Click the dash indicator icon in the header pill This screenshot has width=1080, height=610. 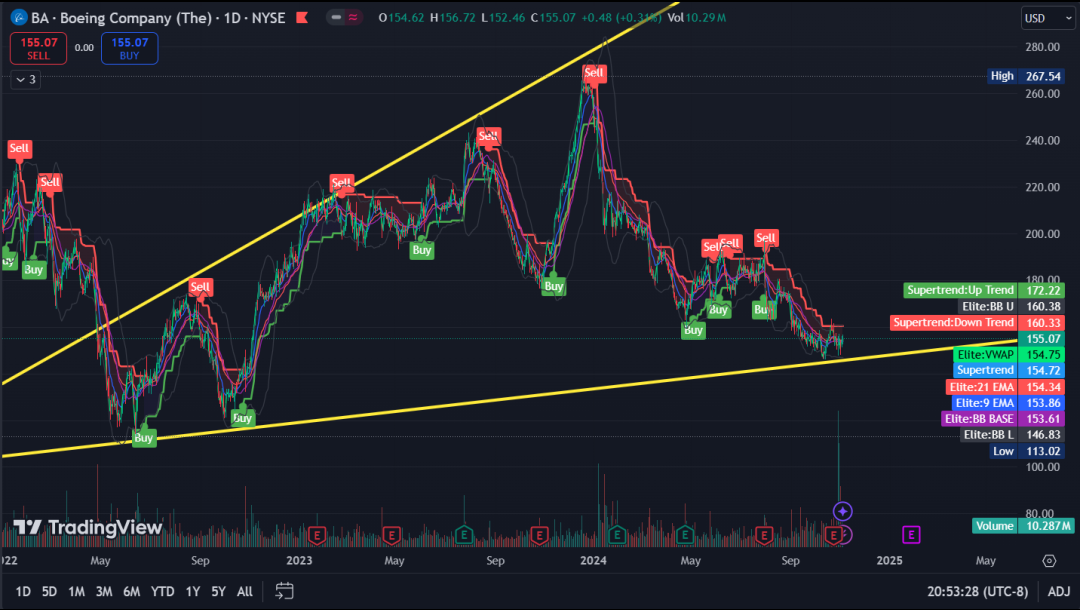(x=336, y=18)
